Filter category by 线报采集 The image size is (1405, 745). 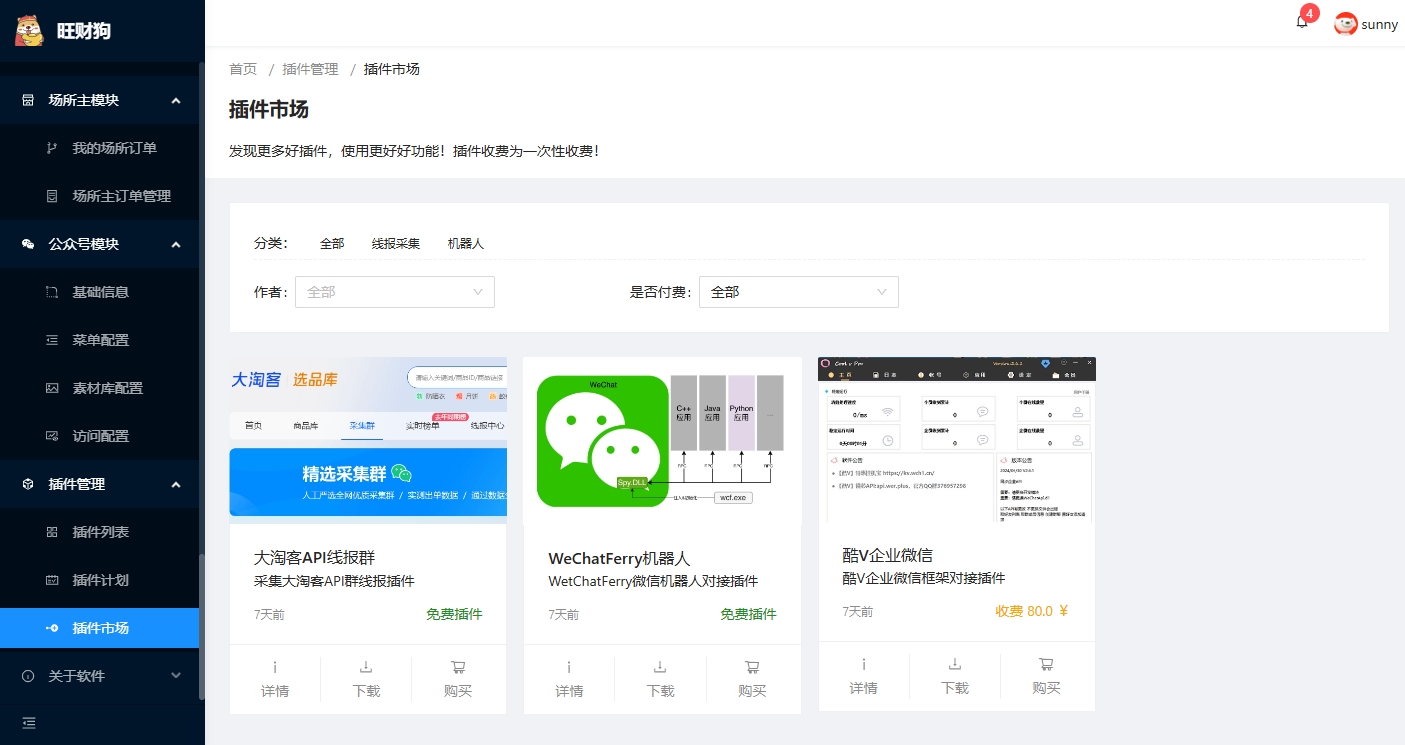[x=395, y=244]
